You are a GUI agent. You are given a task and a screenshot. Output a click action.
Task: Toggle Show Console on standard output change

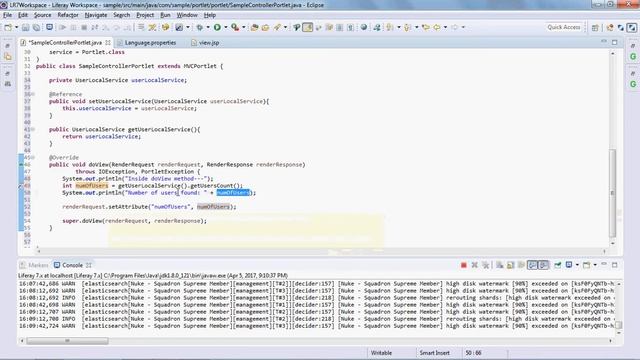tap(532, 265)
